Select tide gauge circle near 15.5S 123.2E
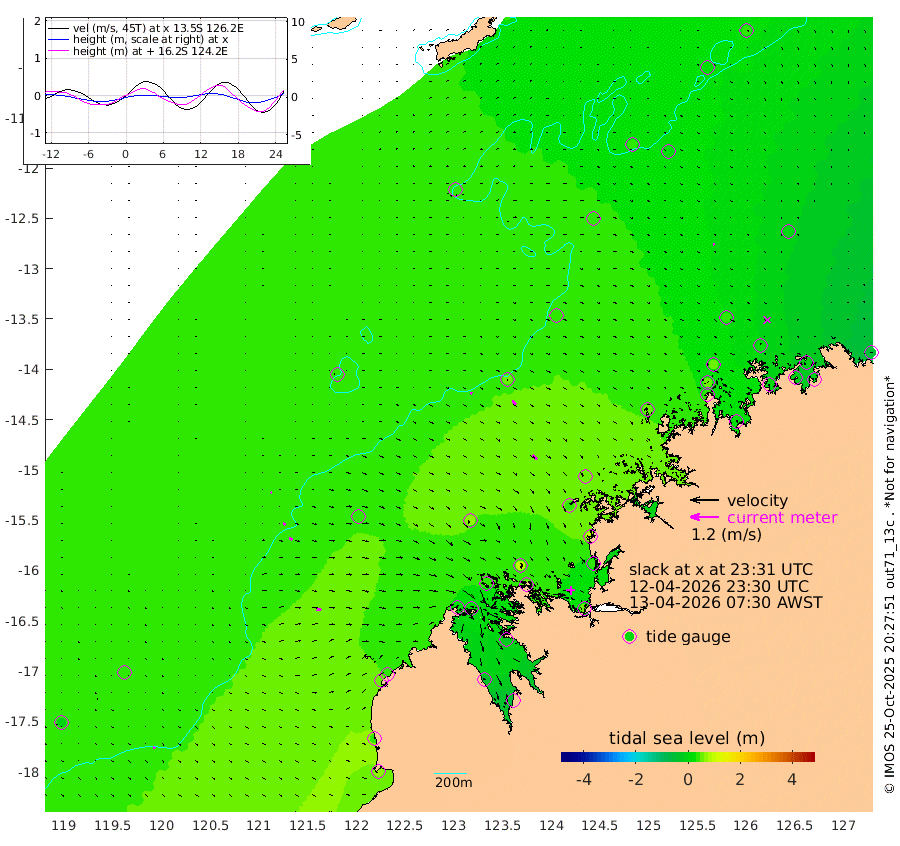Screen dimensions: 900x846 470,521
